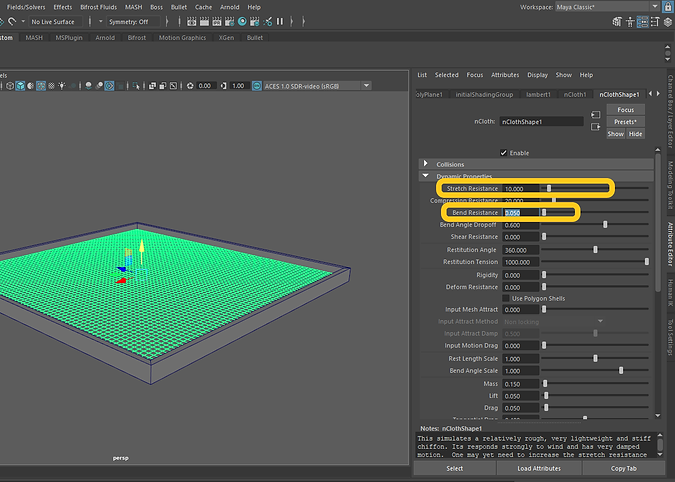Switch to the nCloth1 tab
675x482 pixels.
[x=575, y=94]
